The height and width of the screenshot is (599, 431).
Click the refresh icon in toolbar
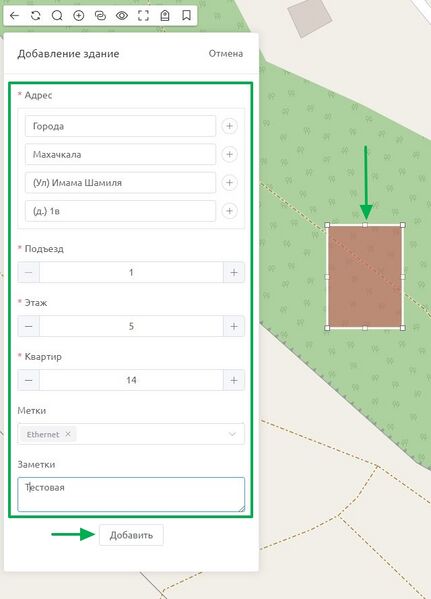pos(36,15)
